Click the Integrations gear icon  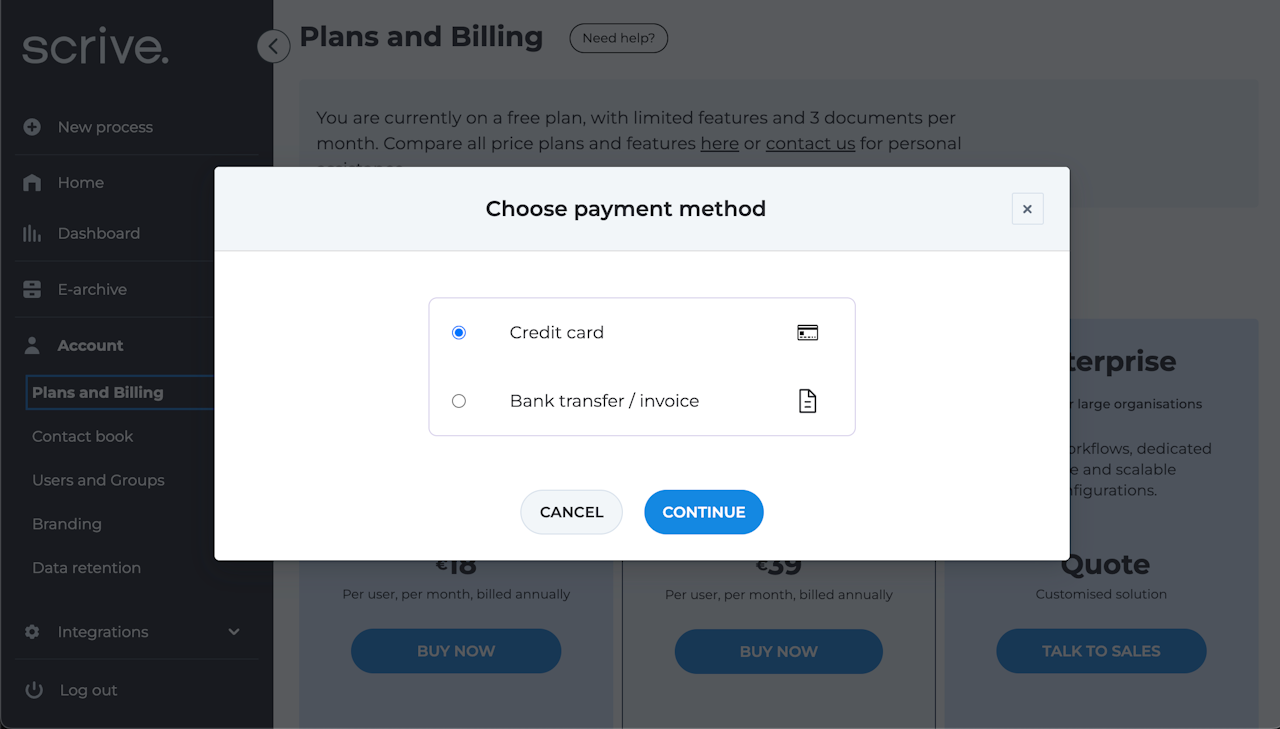point(32,632)
